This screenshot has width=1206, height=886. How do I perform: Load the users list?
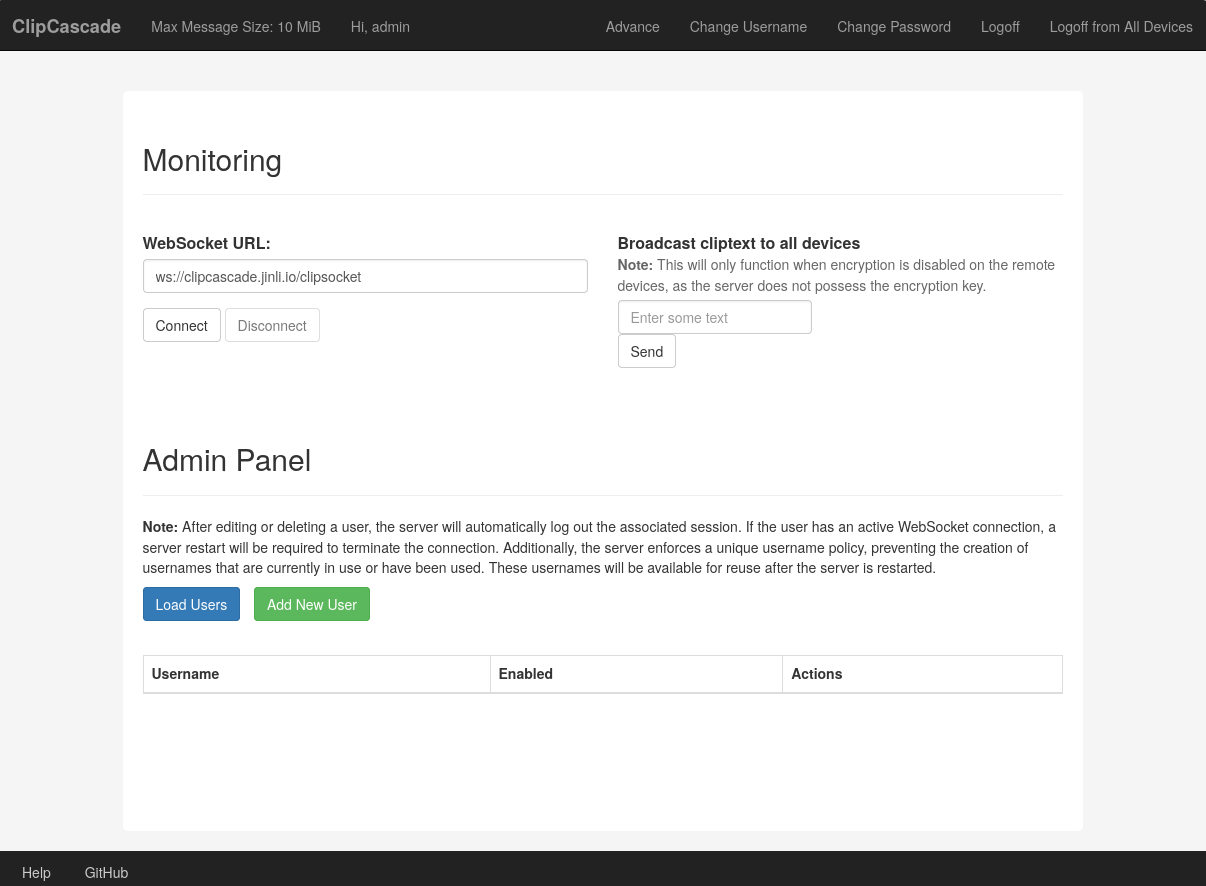pos(191,605)
